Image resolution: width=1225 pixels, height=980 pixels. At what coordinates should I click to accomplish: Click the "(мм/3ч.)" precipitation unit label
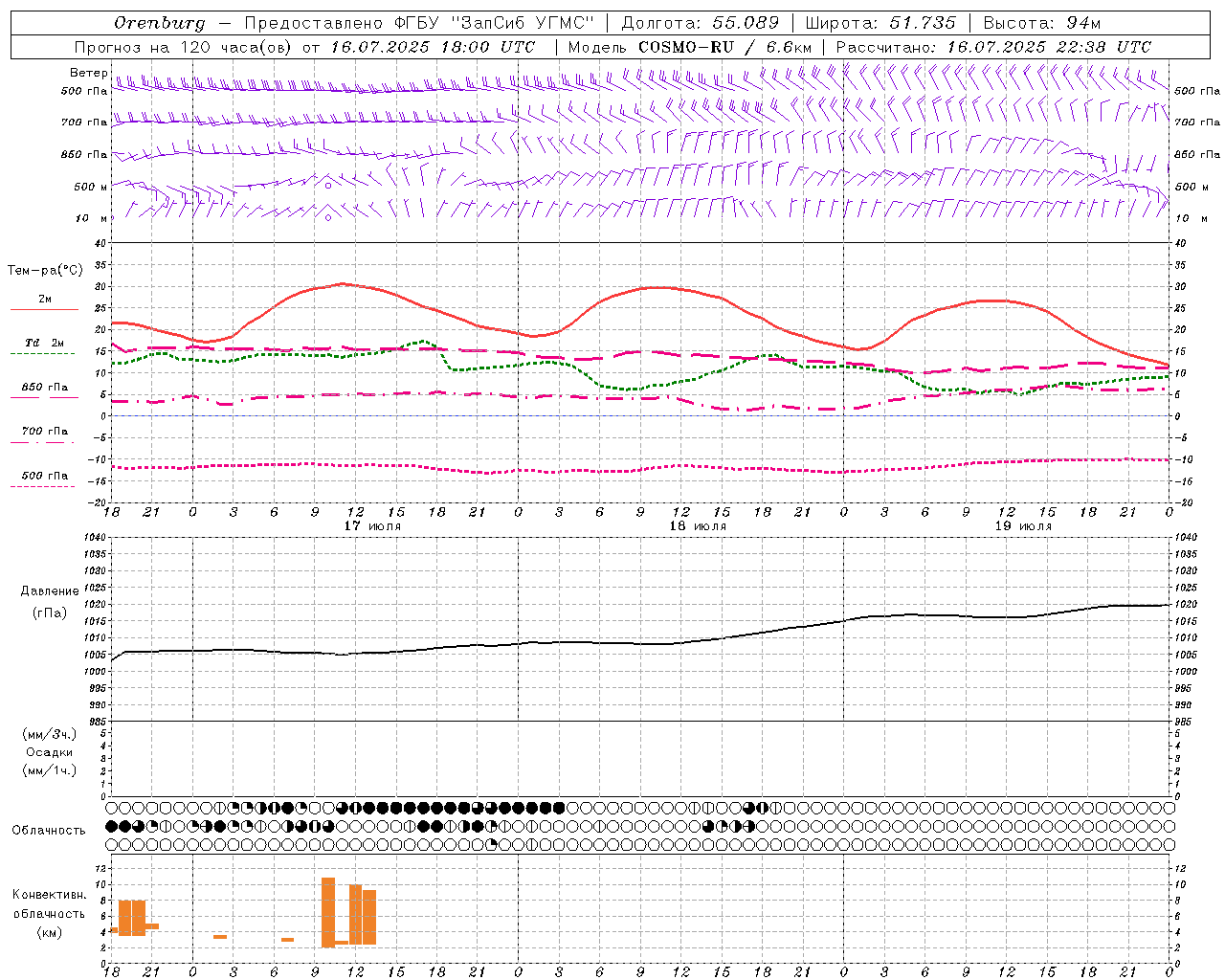(x=49, y=734)
